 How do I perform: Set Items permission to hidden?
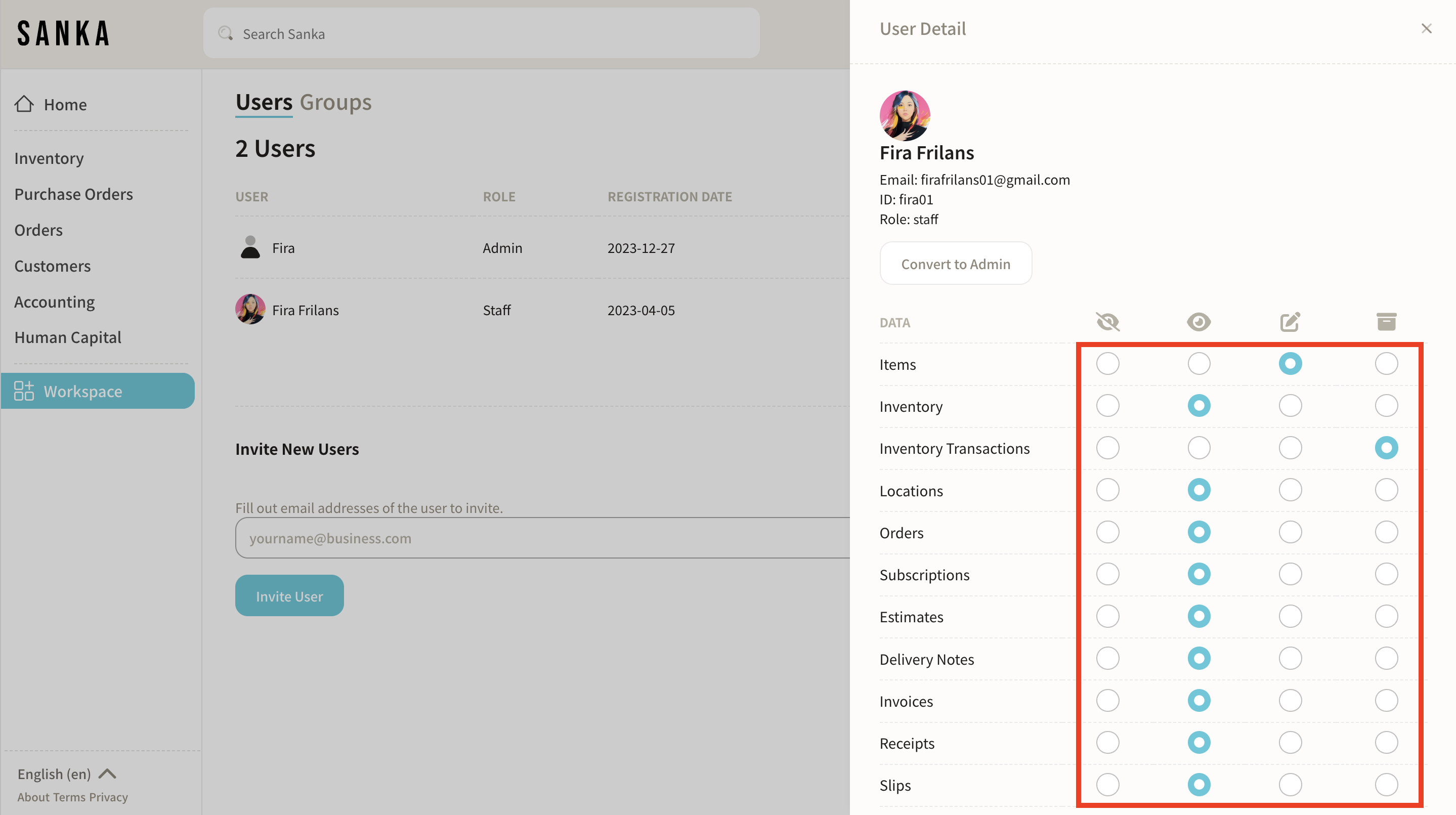click(x=1107, y=363)
